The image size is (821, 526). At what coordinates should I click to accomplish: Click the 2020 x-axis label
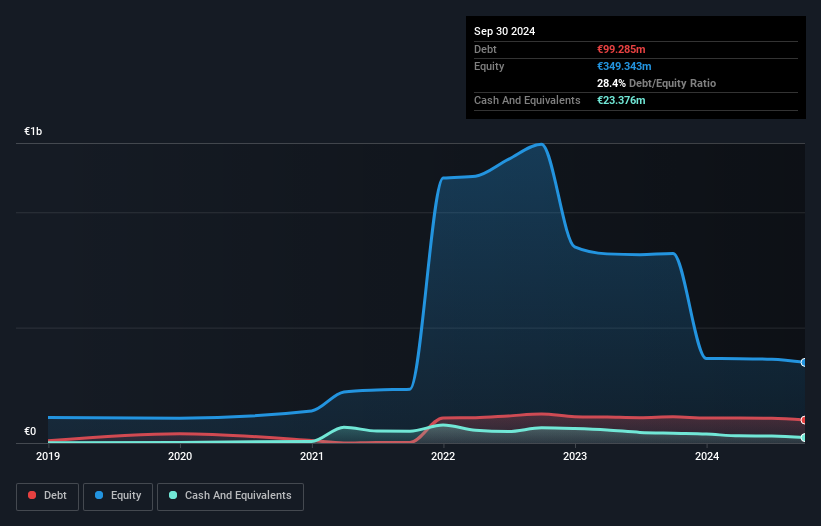[180, 456]
